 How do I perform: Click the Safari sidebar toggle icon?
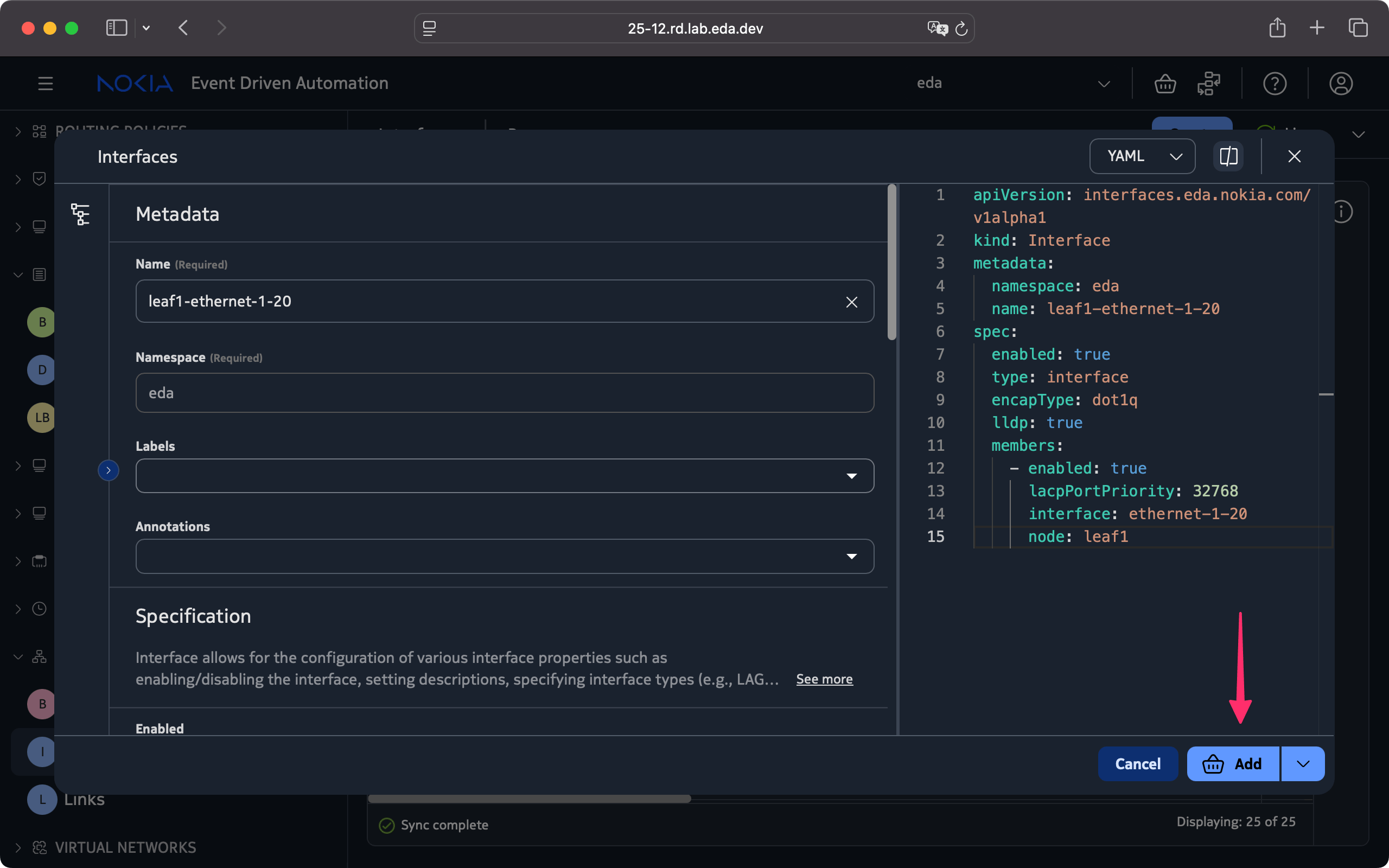pos(117,28)
